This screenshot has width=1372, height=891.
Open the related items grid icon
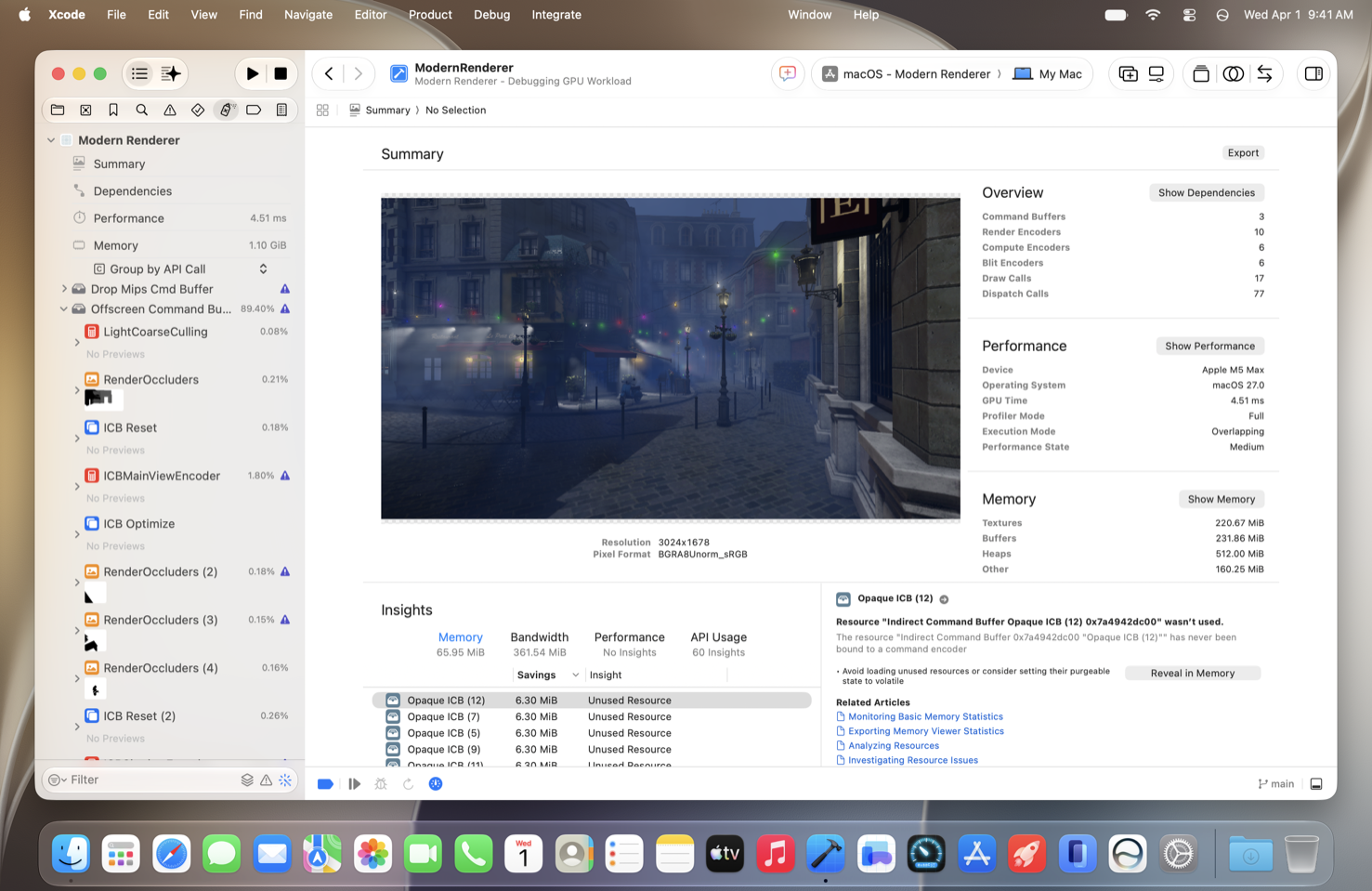[x=322, y=110]
